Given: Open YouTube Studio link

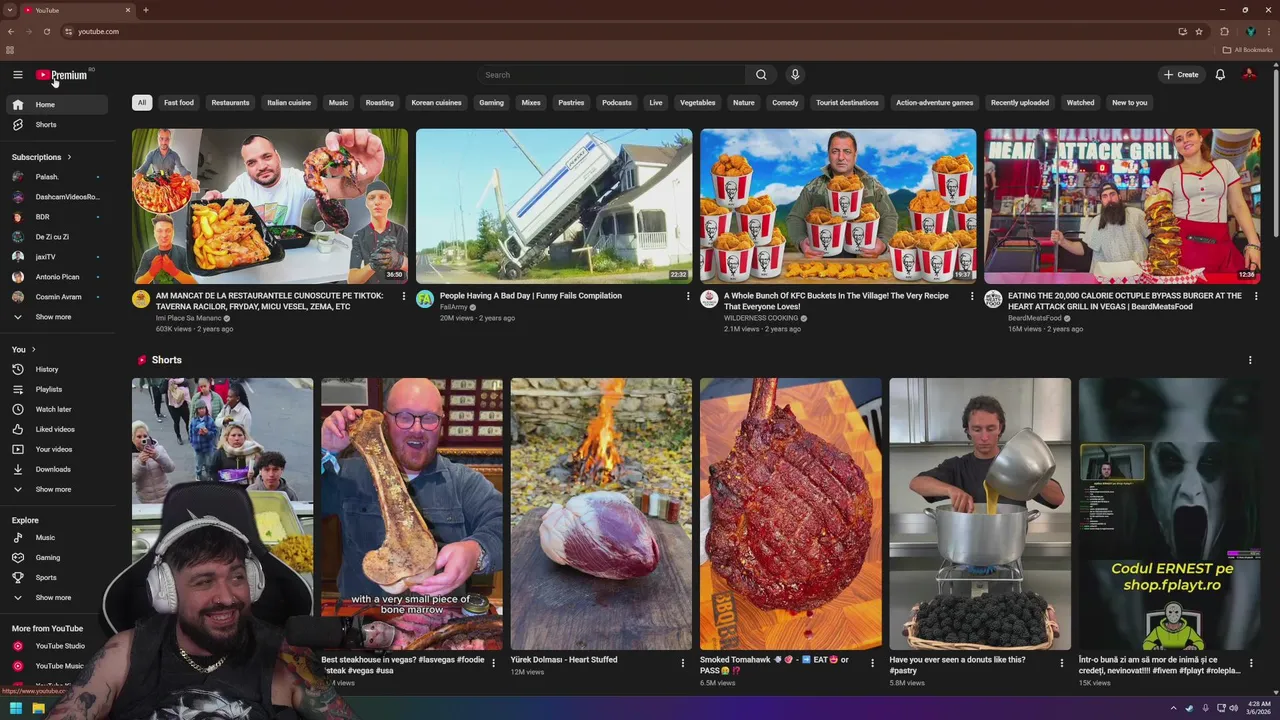Looking at the screenshot, I should tap(56, 646).
